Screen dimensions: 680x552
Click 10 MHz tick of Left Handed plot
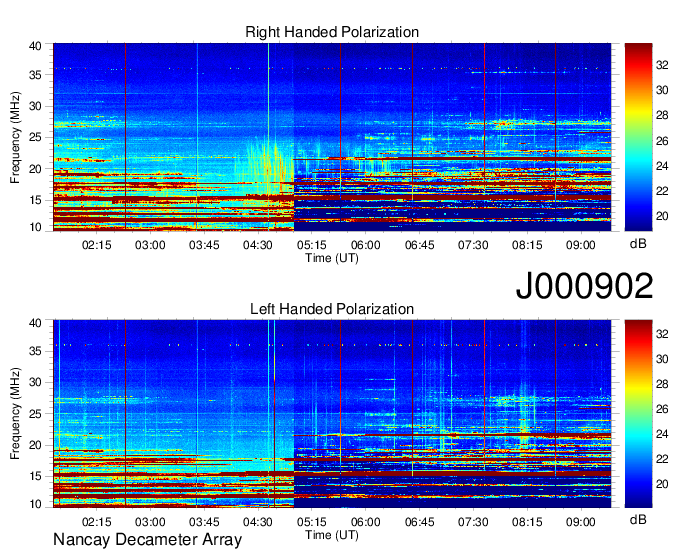point(35,504)
